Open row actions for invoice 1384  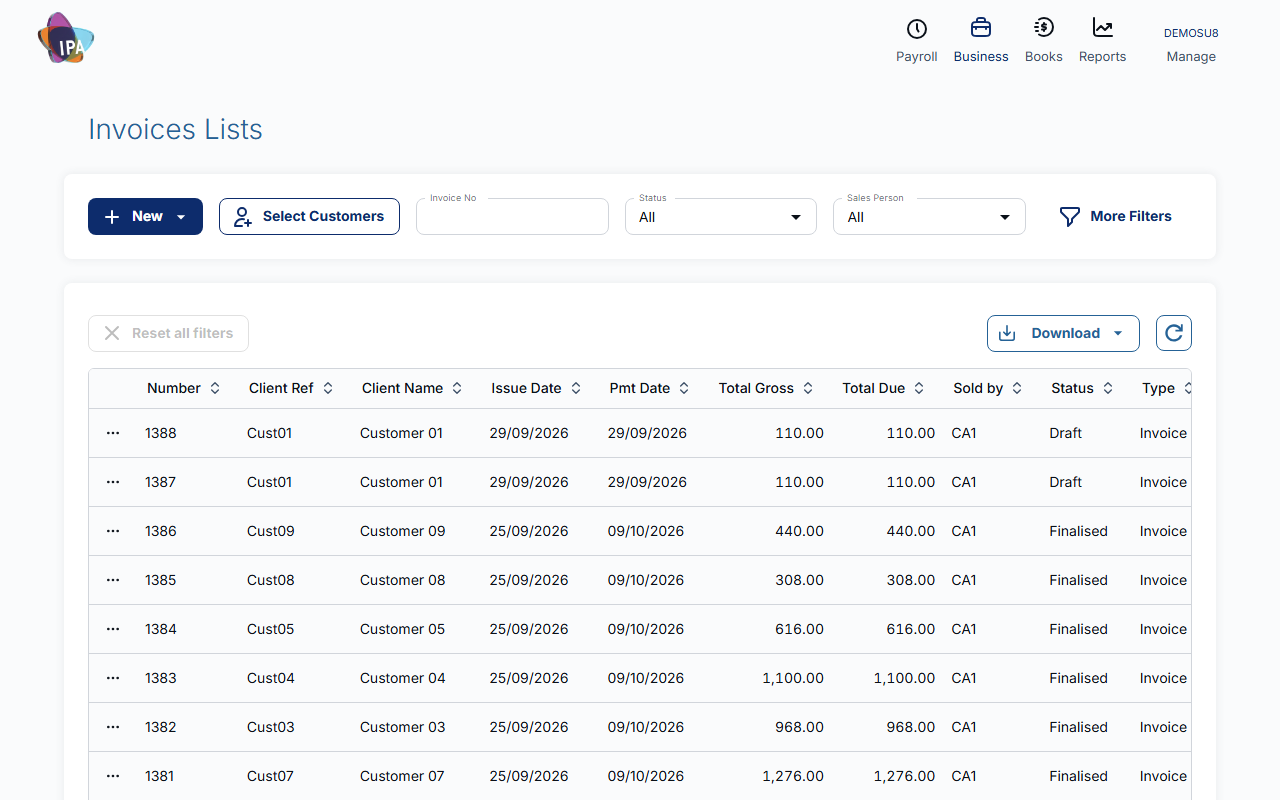click(113, 629)
